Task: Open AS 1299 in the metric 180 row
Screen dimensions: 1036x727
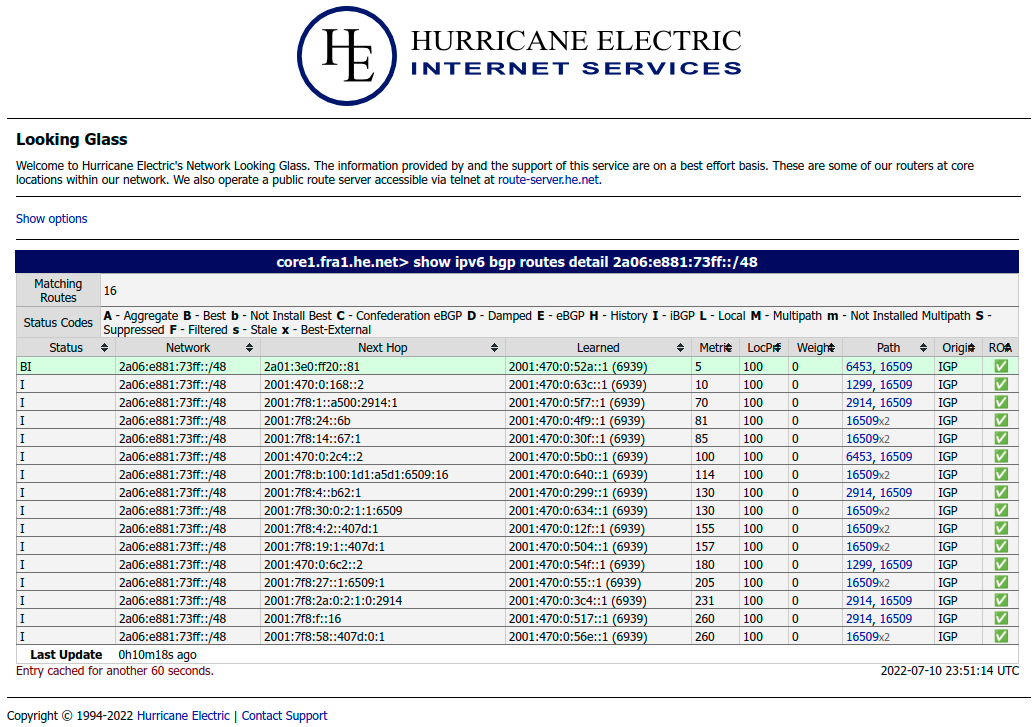Action: [x=858, y=565]
